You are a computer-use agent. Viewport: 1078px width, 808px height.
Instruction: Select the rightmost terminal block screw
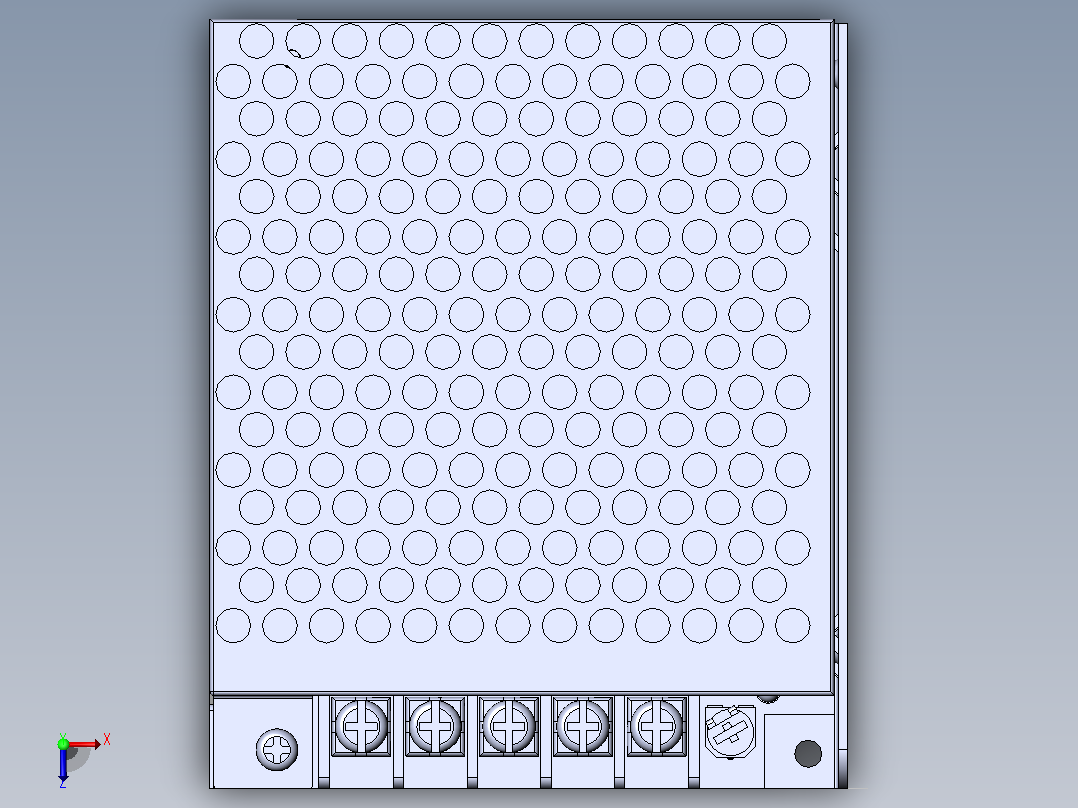tap(657, 726)
